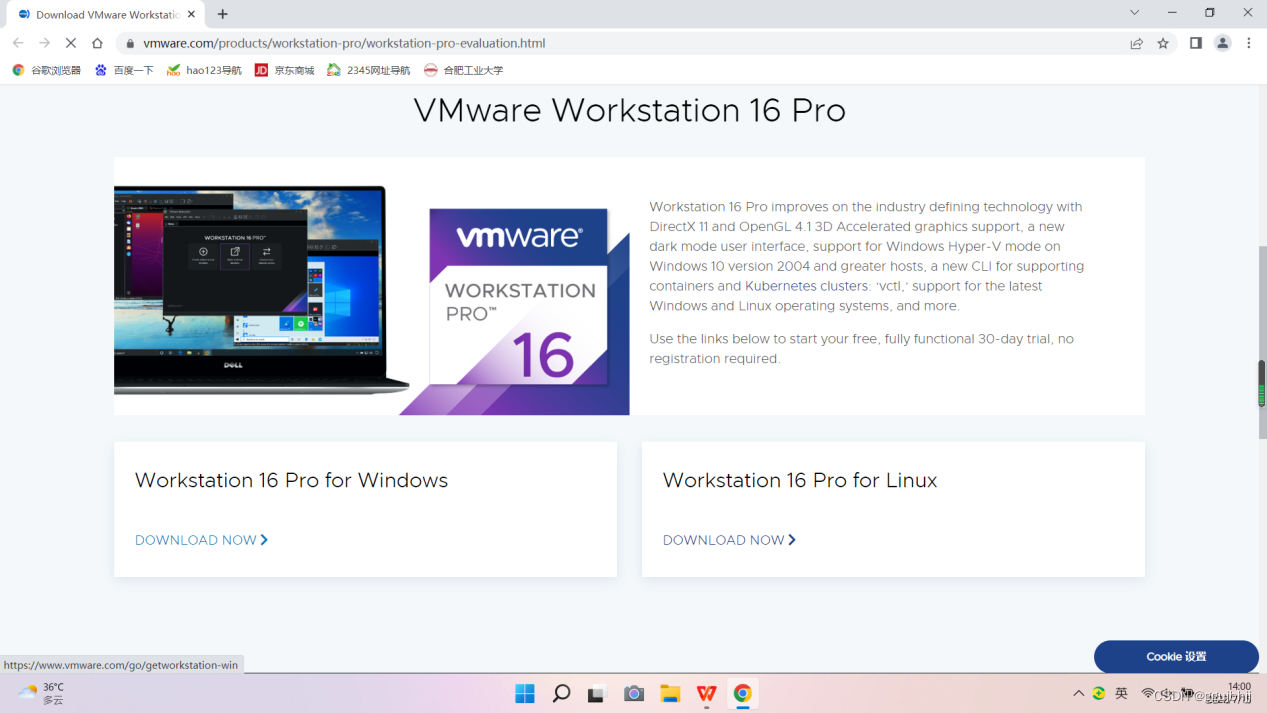
Task: Open the 谷歌浏览器 bookmark
Action: tap(46, 70)
